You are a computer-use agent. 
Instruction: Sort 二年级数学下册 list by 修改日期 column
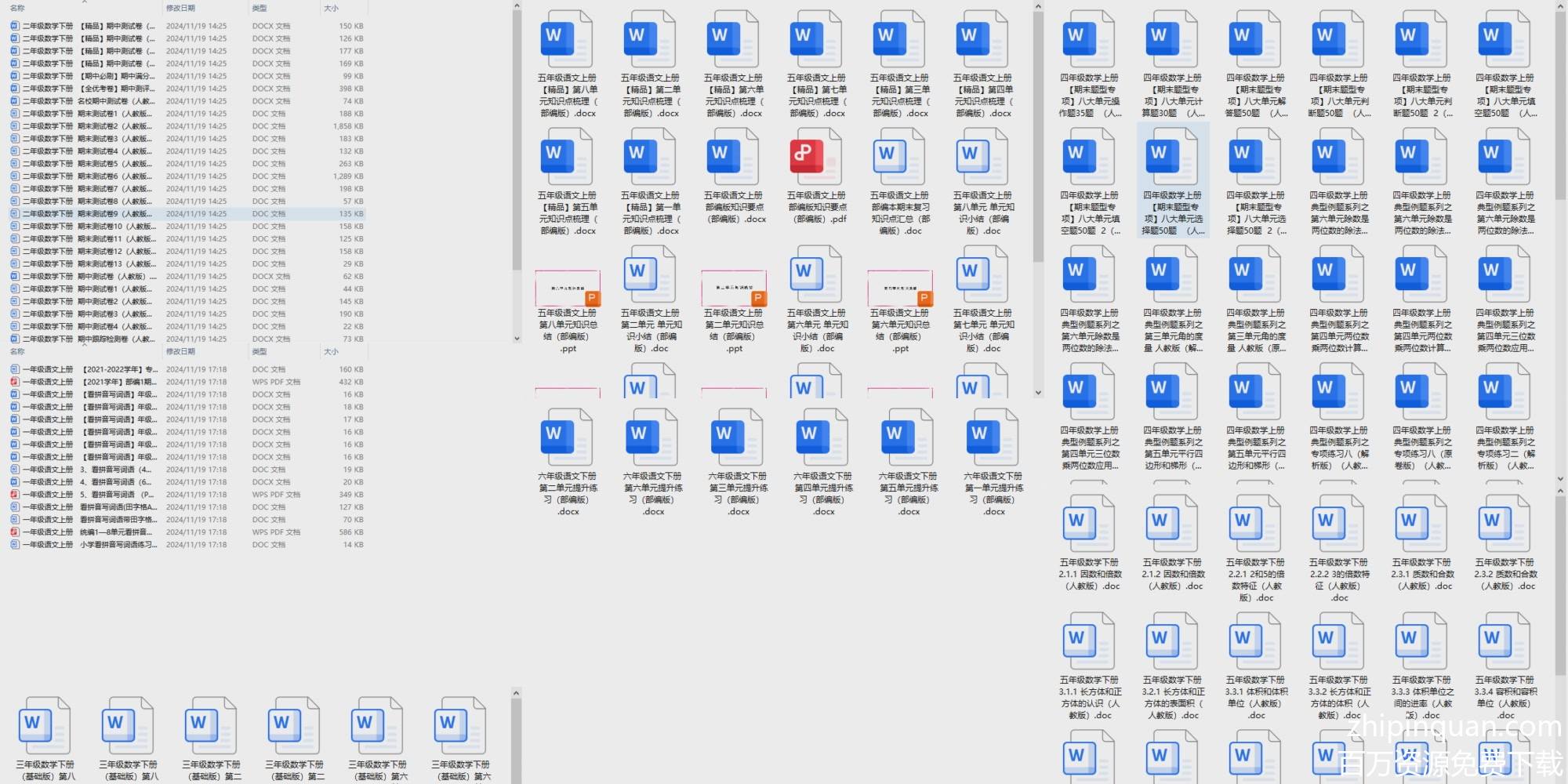pyautogui.click(x=180, y=9)
